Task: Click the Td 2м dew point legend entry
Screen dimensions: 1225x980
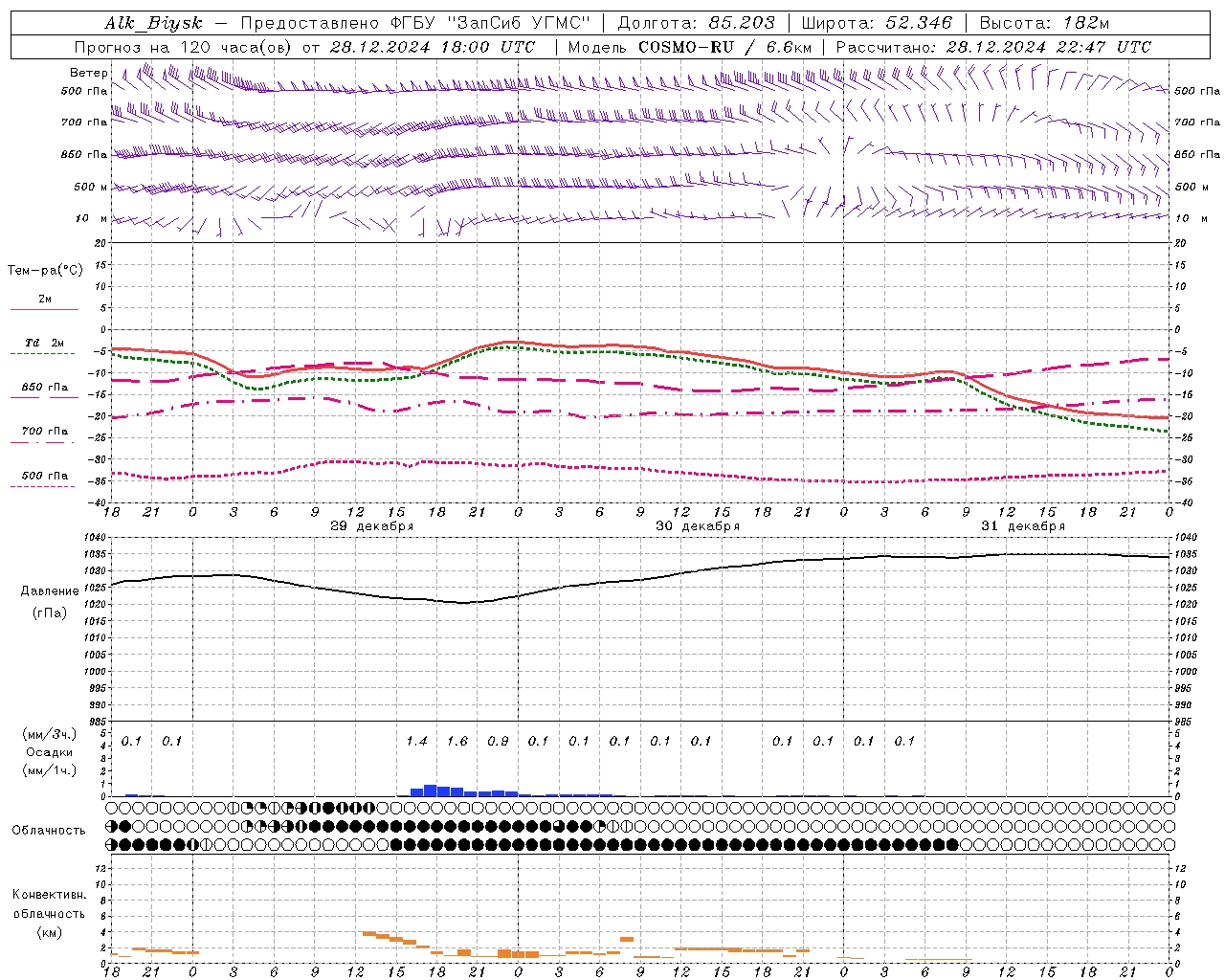Action: (x=45, y=343)
